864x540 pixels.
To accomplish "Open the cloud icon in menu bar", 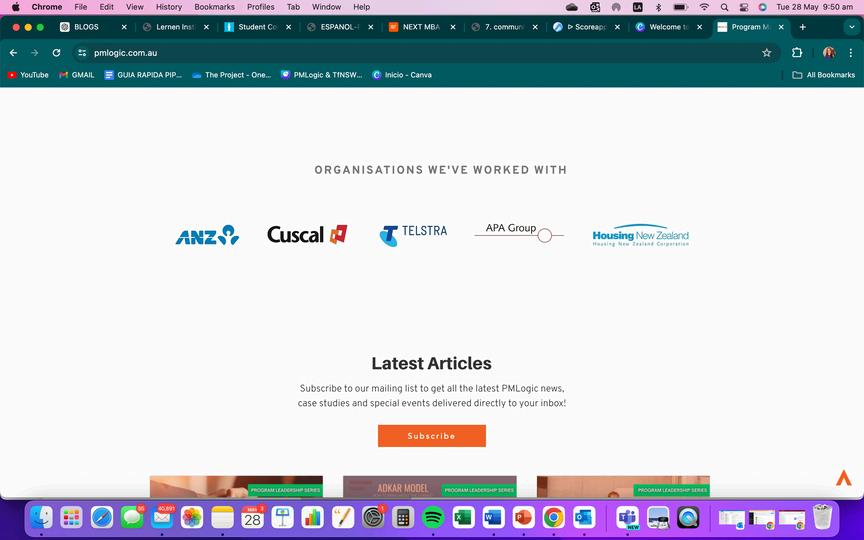I will 572,7.
